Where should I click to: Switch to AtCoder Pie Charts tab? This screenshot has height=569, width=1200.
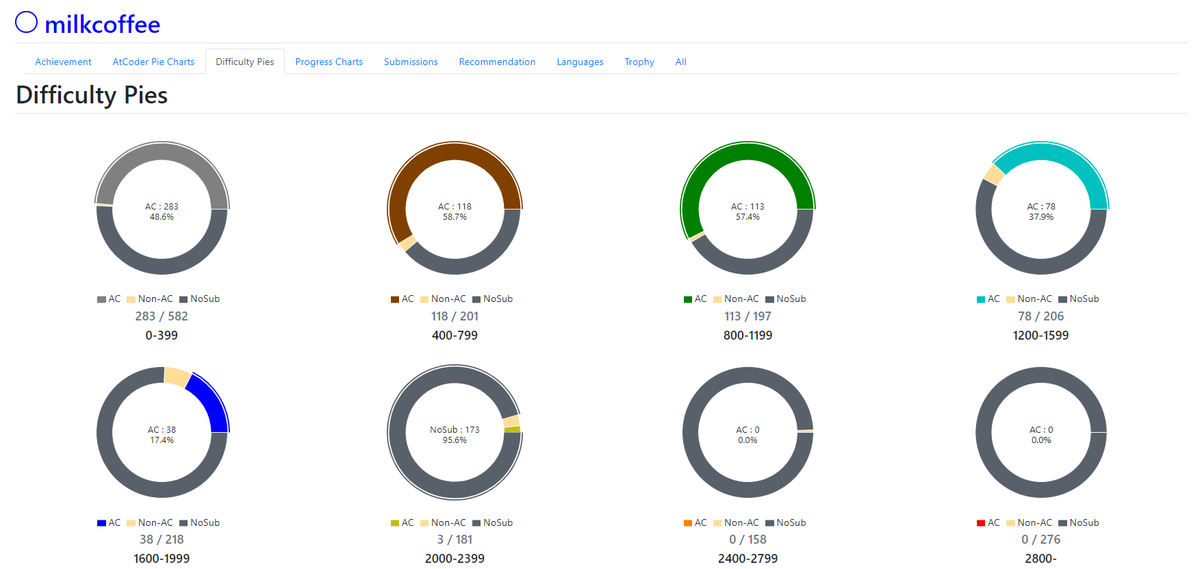point(154,62)
